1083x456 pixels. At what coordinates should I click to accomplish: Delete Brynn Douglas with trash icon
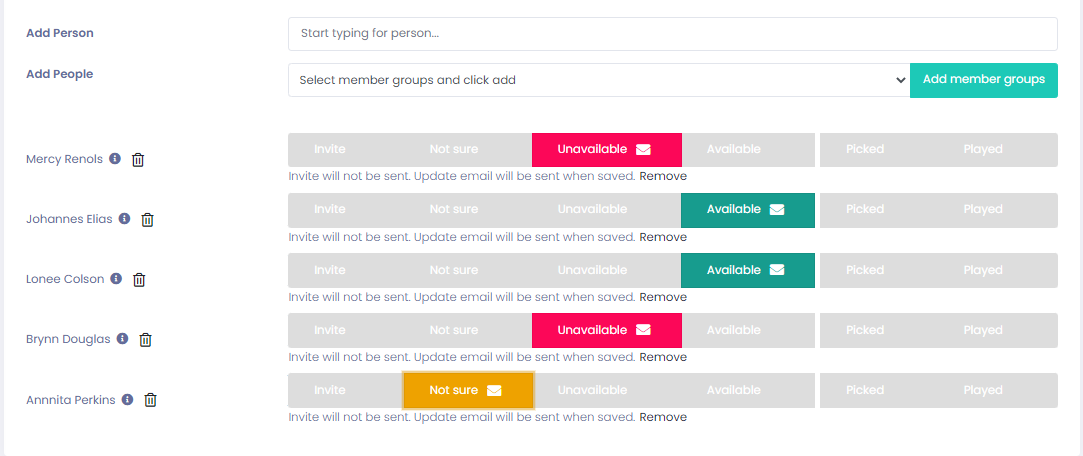(145, 340)
